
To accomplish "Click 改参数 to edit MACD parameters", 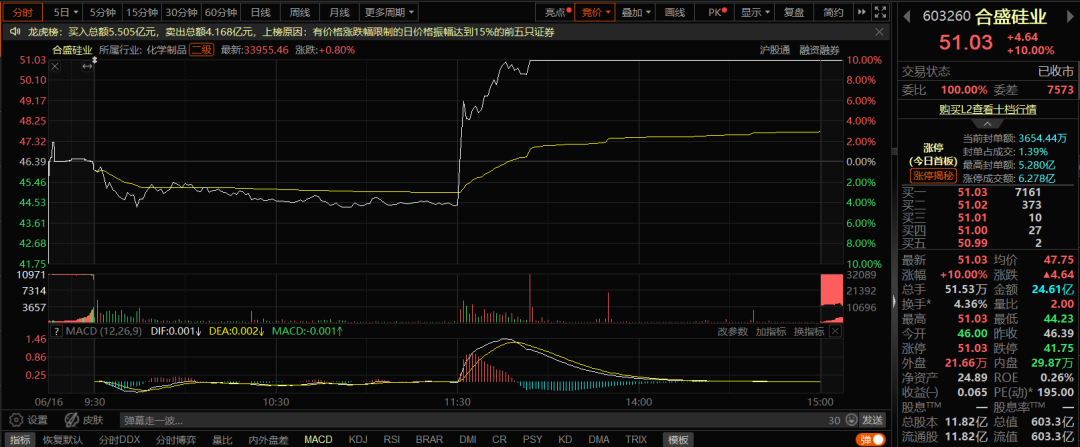I will pos(732,331).
